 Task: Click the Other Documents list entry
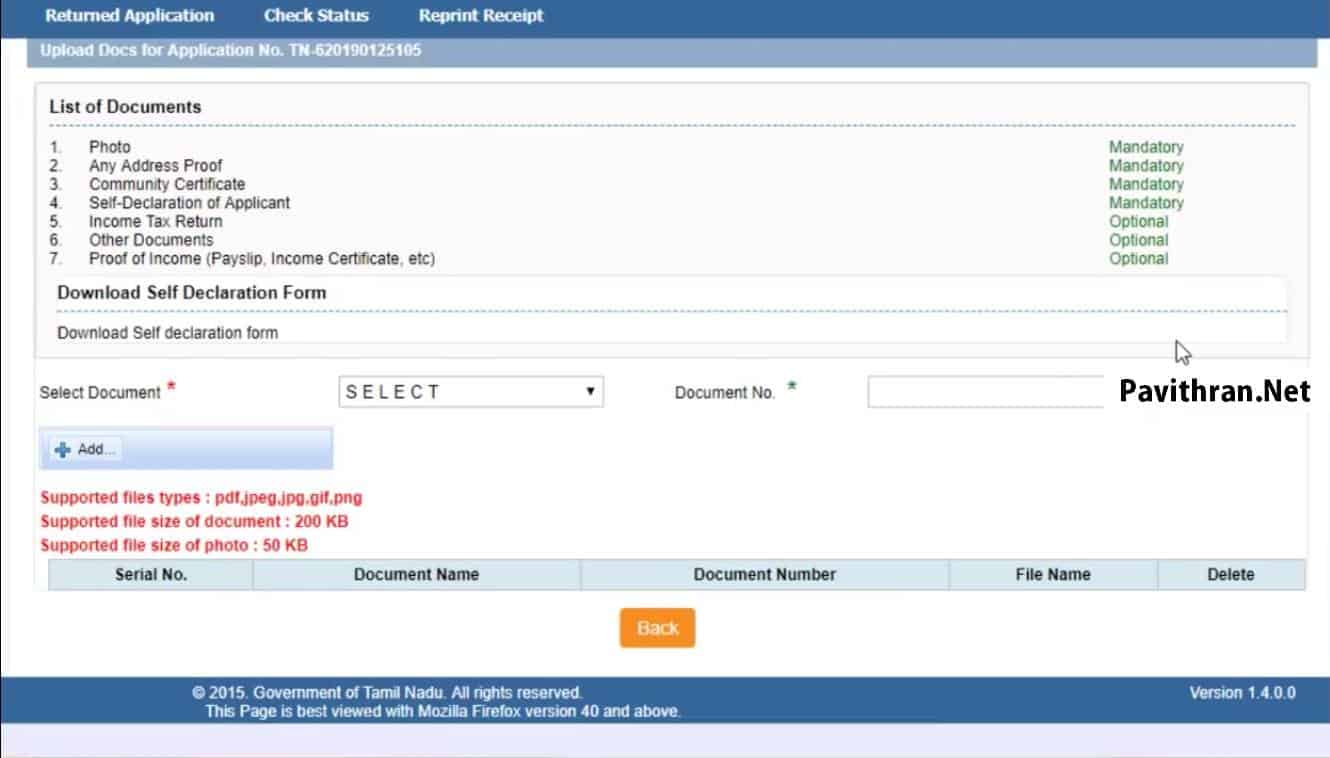point(151,240)
